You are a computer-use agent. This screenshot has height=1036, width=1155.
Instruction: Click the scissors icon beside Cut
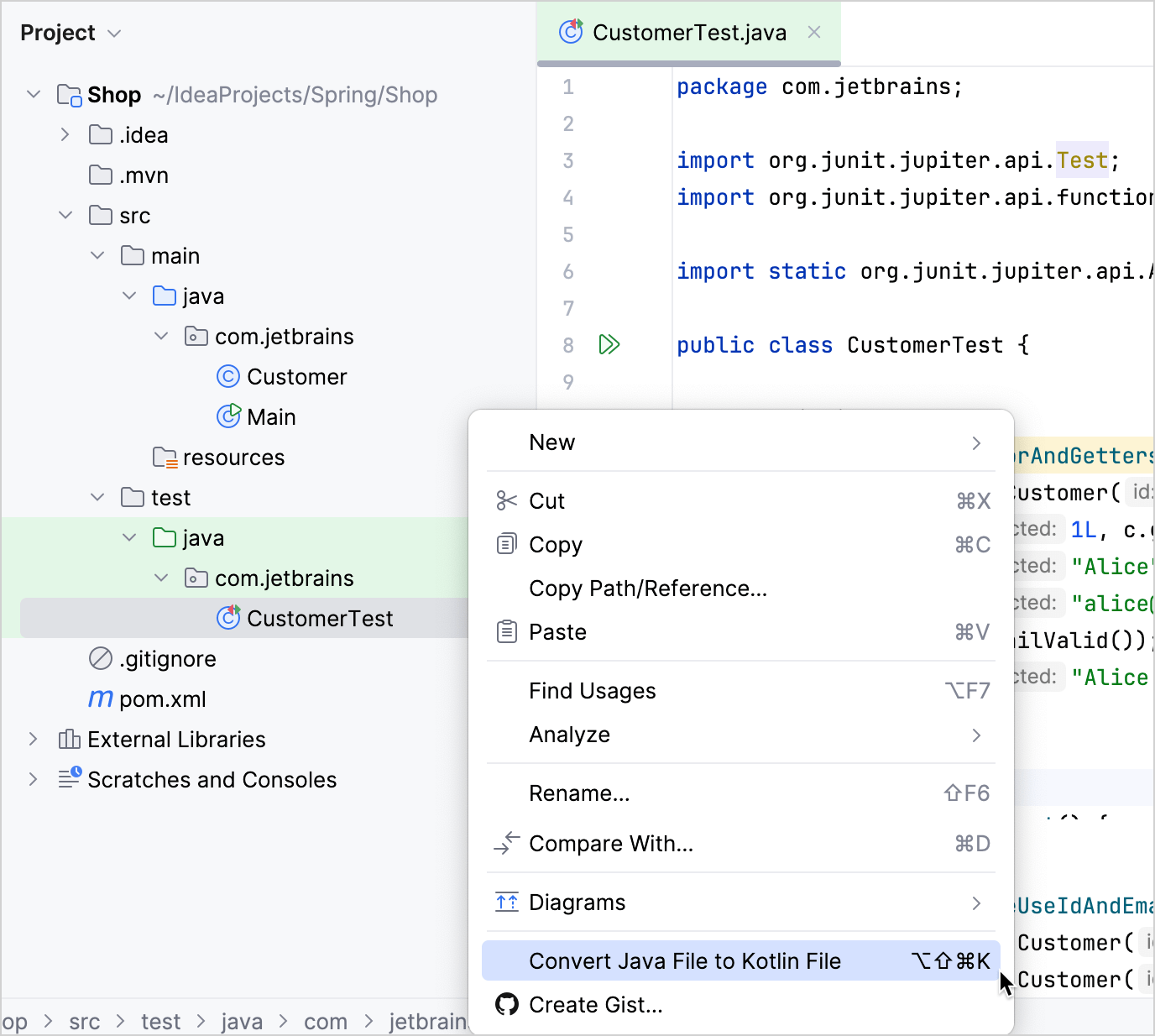(507, 500)
